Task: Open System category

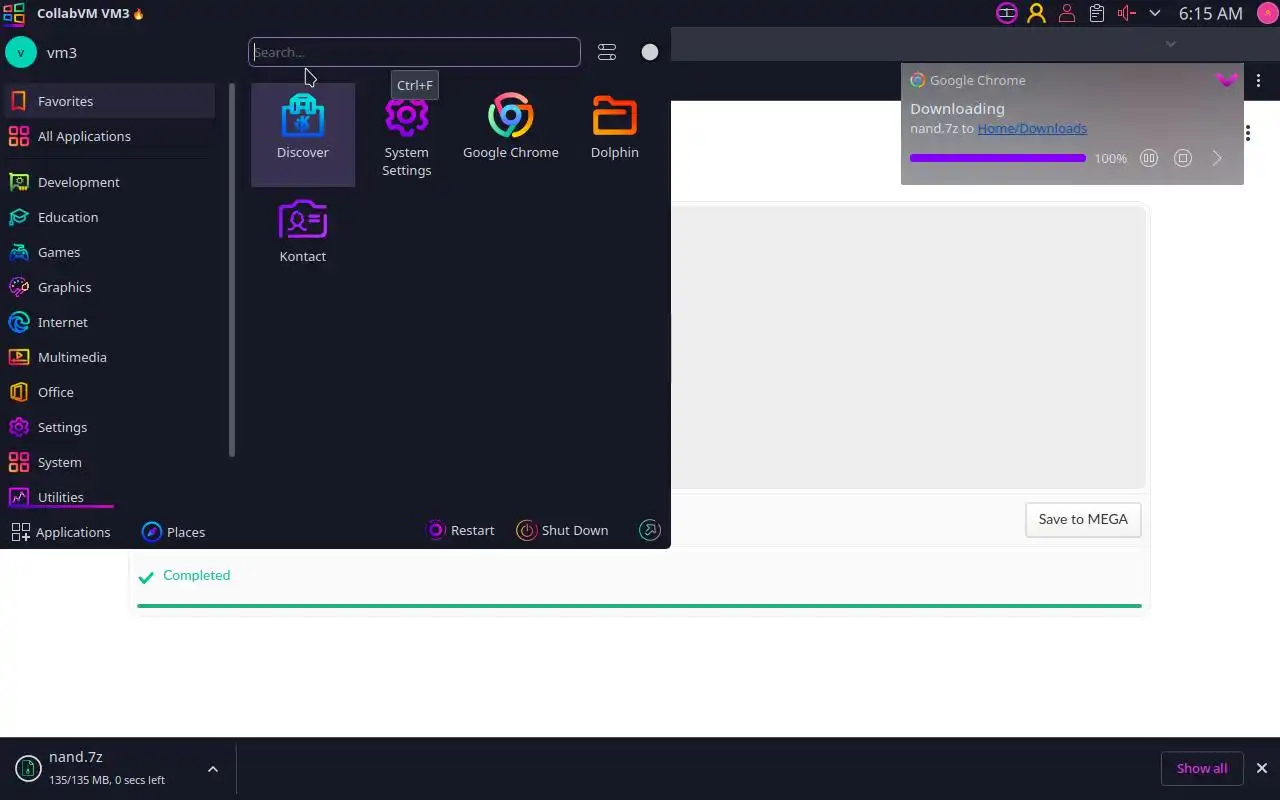Action: (108, 462)
